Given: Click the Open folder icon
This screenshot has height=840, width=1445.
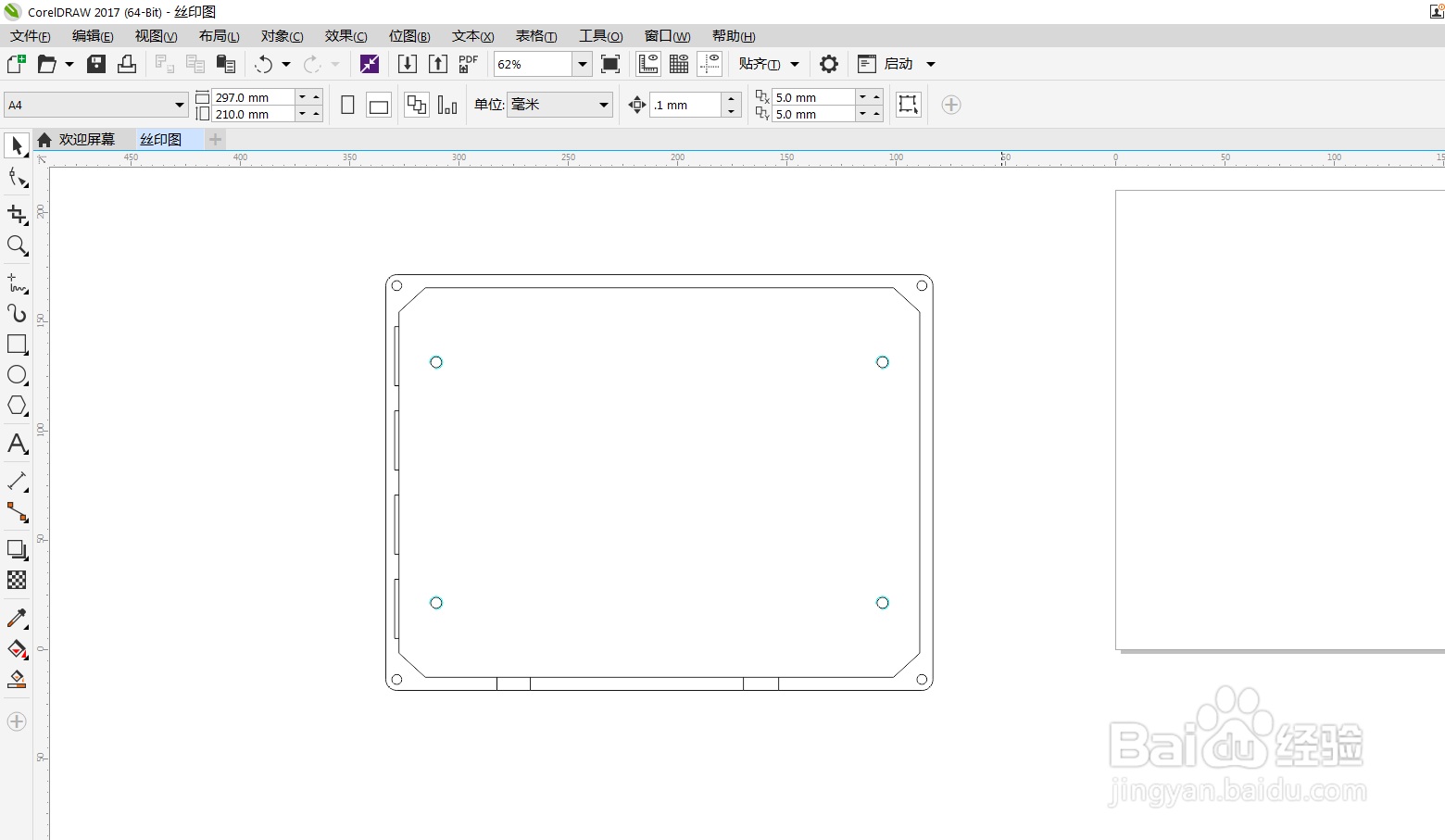Looking at the screenshot, I should click(46, 64).
